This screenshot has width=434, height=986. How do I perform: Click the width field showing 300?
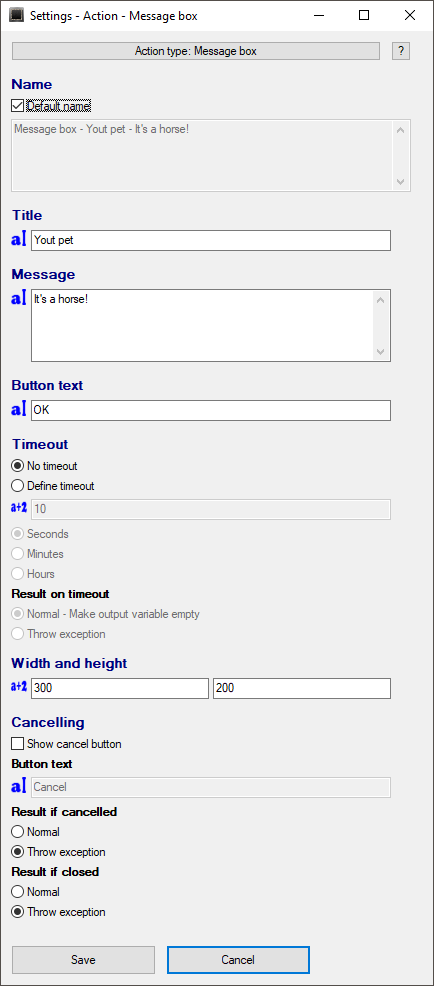pos(120,688)
